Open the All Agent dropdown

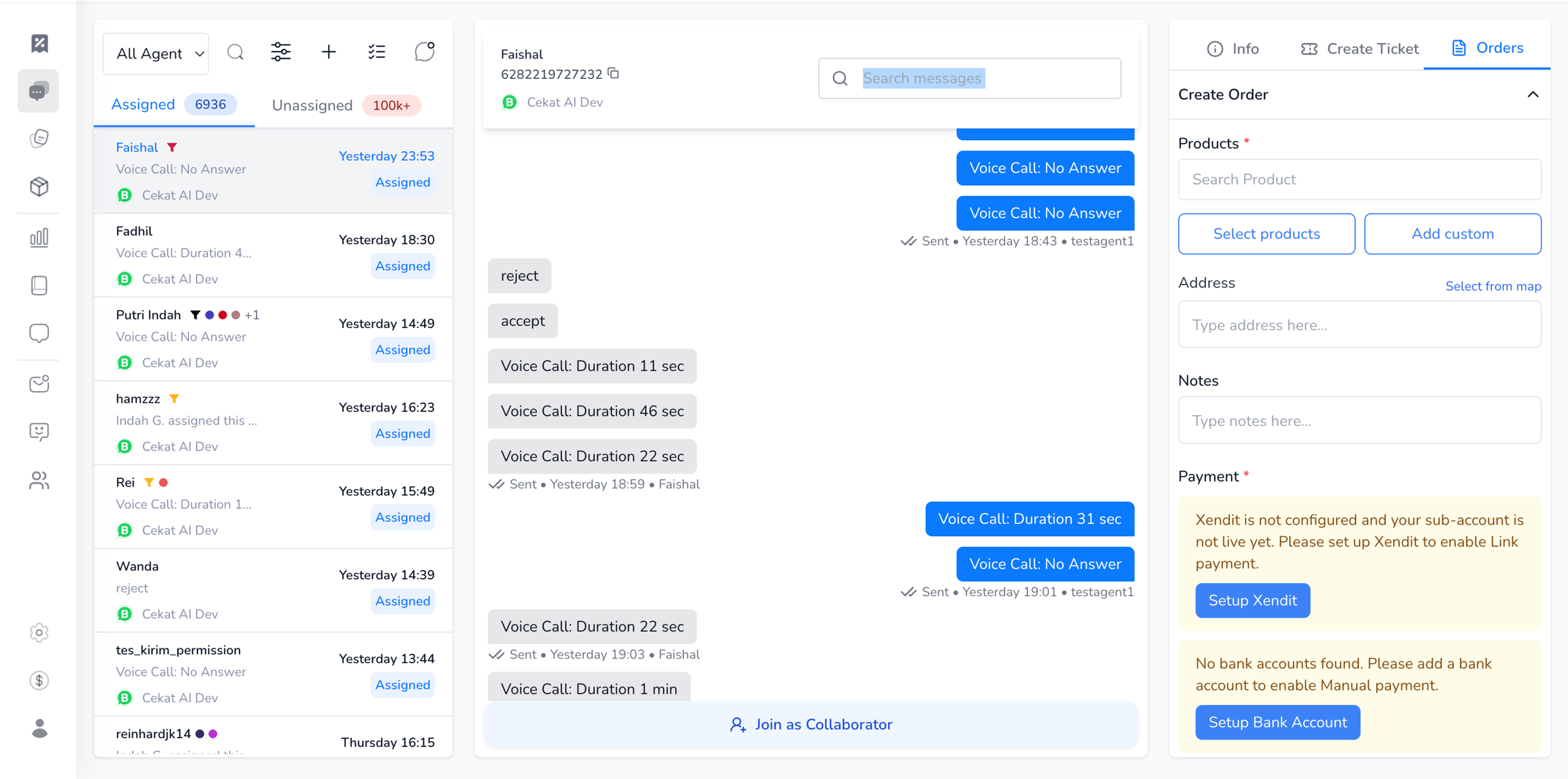point(156,53)
